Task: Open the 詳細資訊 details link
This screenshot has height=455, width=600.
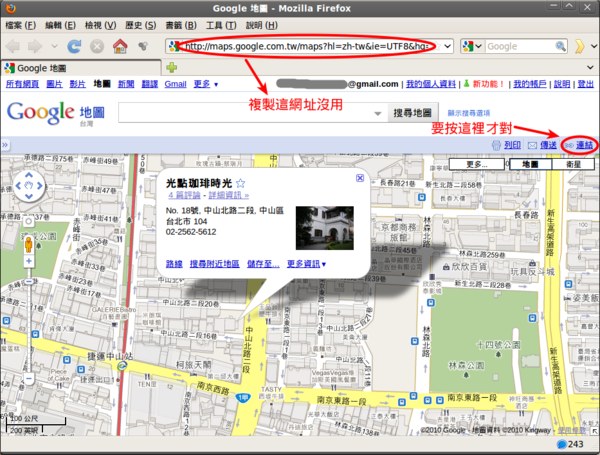Action: click(x=228, y=195)
